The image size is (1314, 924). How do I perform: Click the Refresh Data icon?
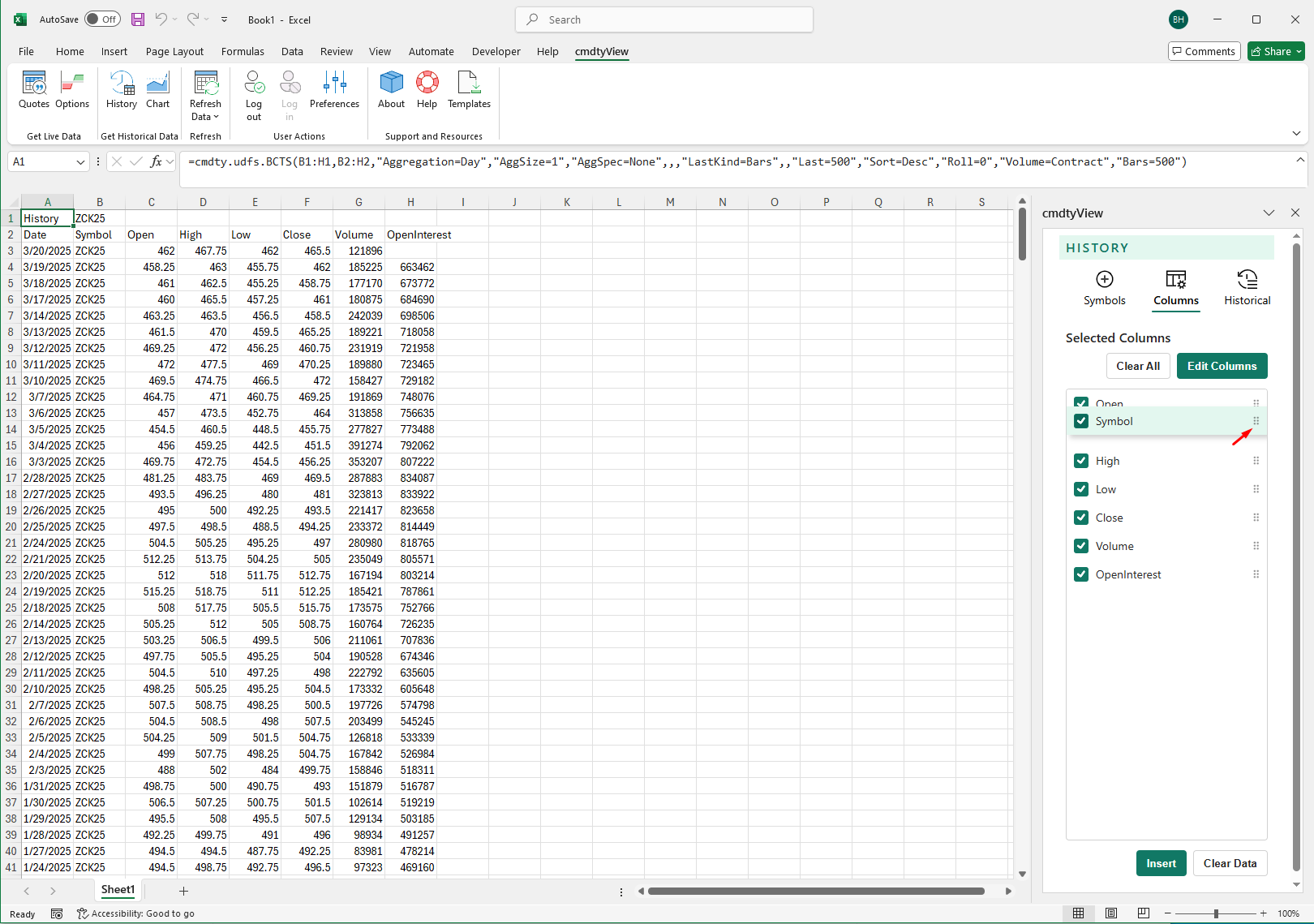coord(205,84)
